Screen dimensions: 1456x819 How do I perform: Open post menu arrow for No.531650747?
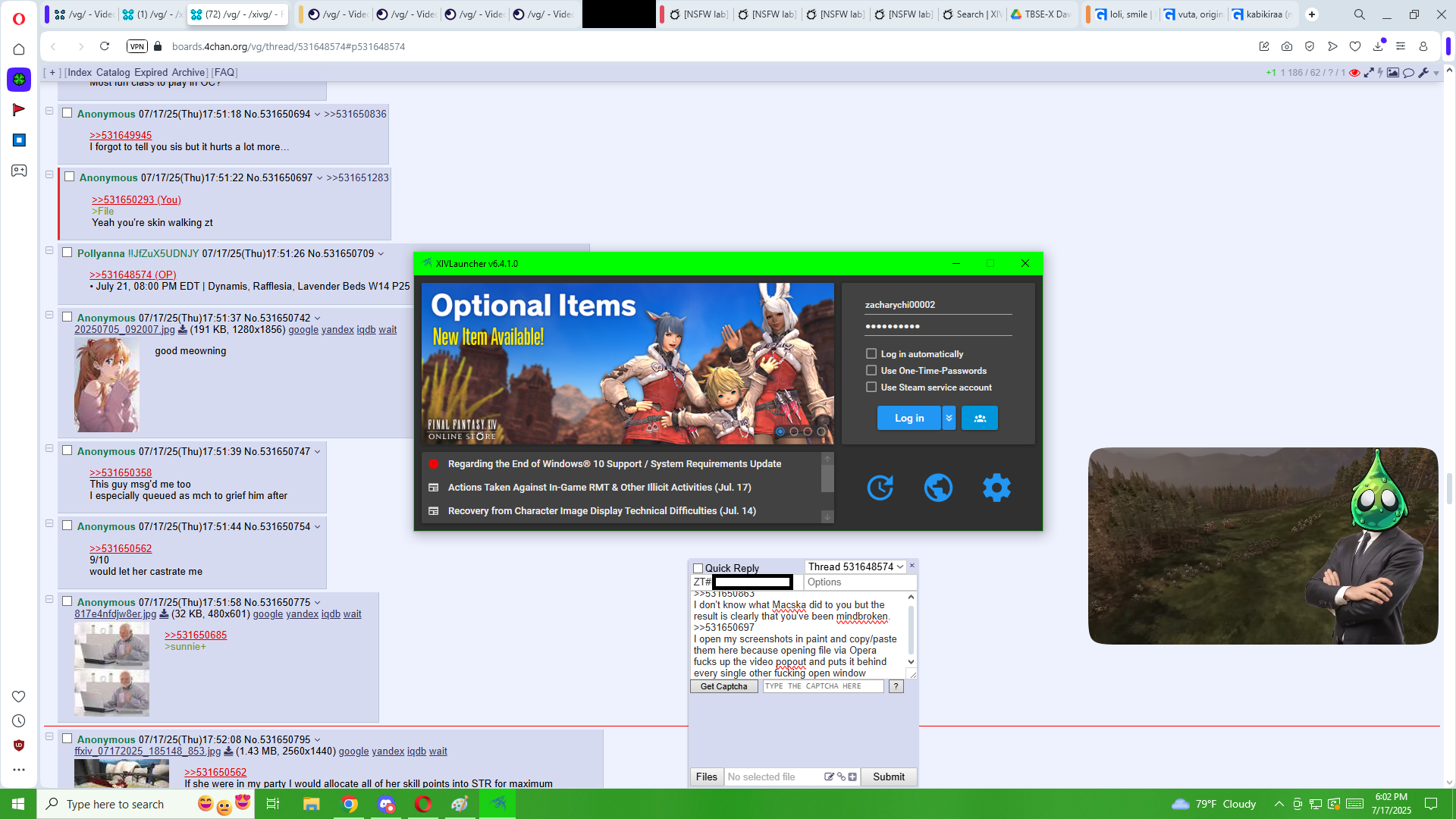(x=317, y=452)
